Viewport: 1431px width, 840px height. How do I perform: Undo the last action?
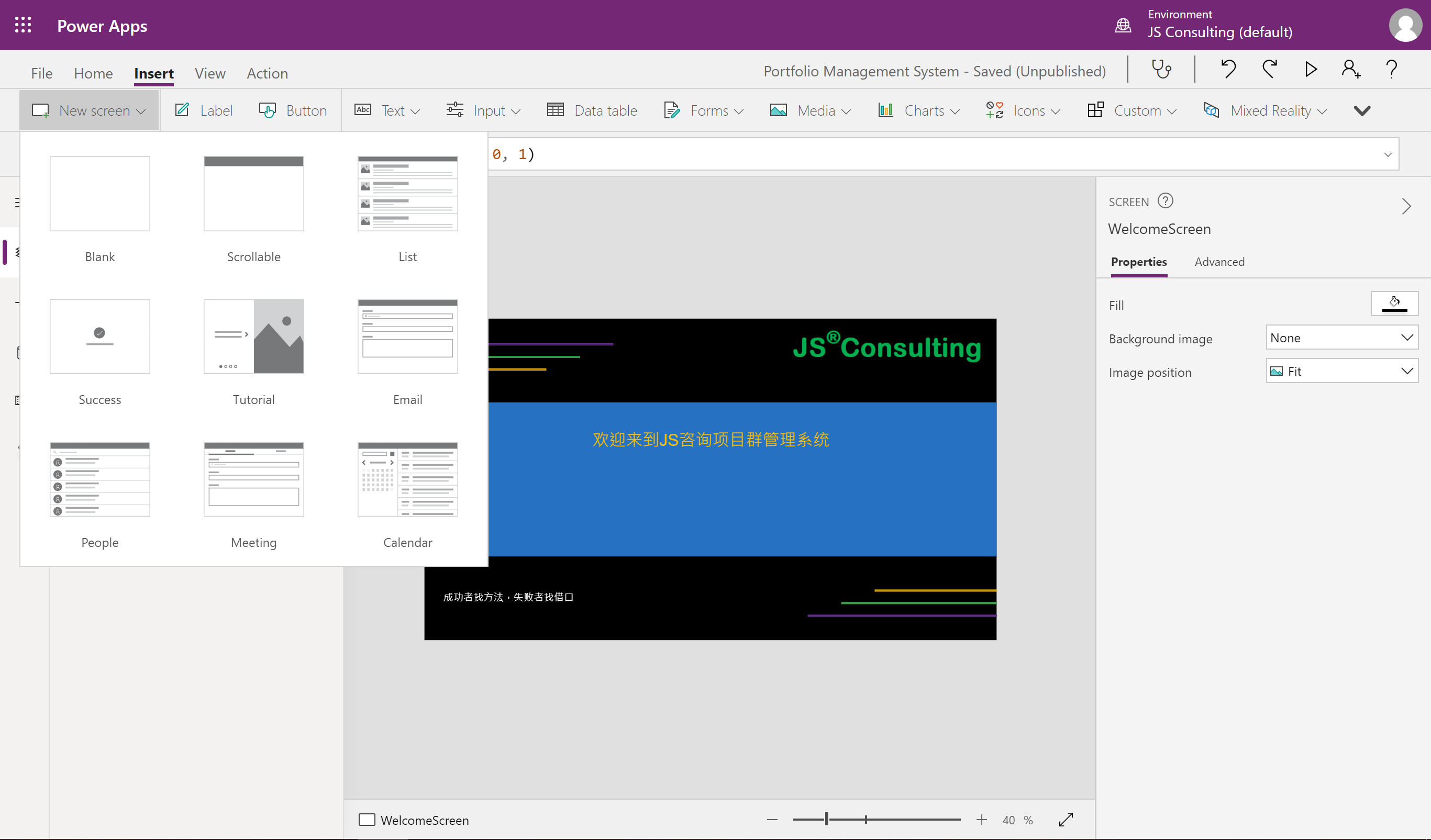(1228, 69)
